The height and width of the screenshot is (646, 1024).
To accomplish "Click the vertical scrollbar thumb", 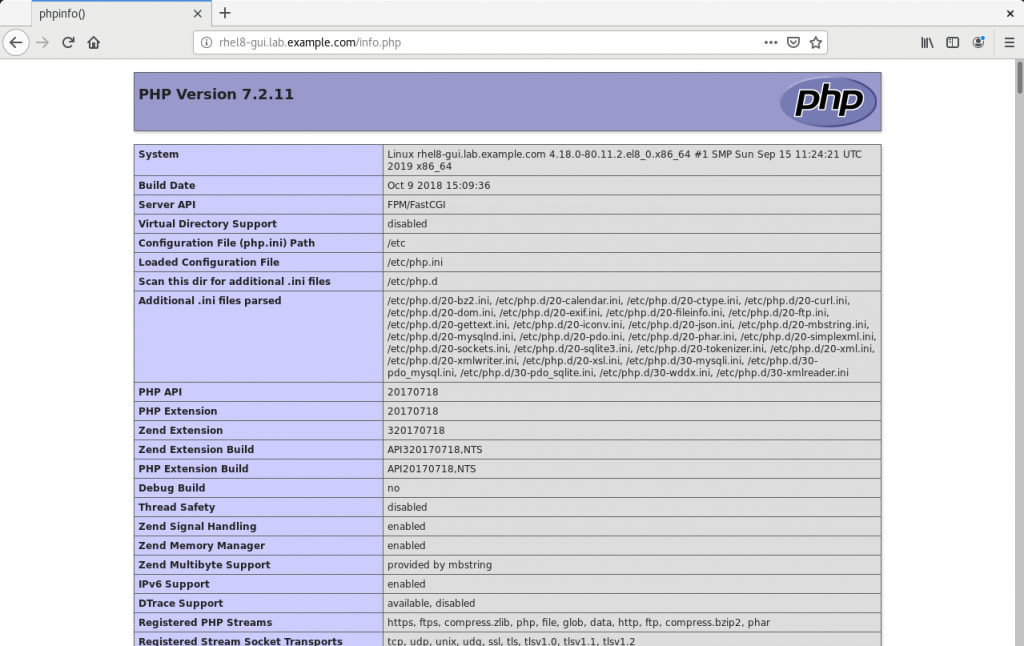I will click(x=1019, y=77).
